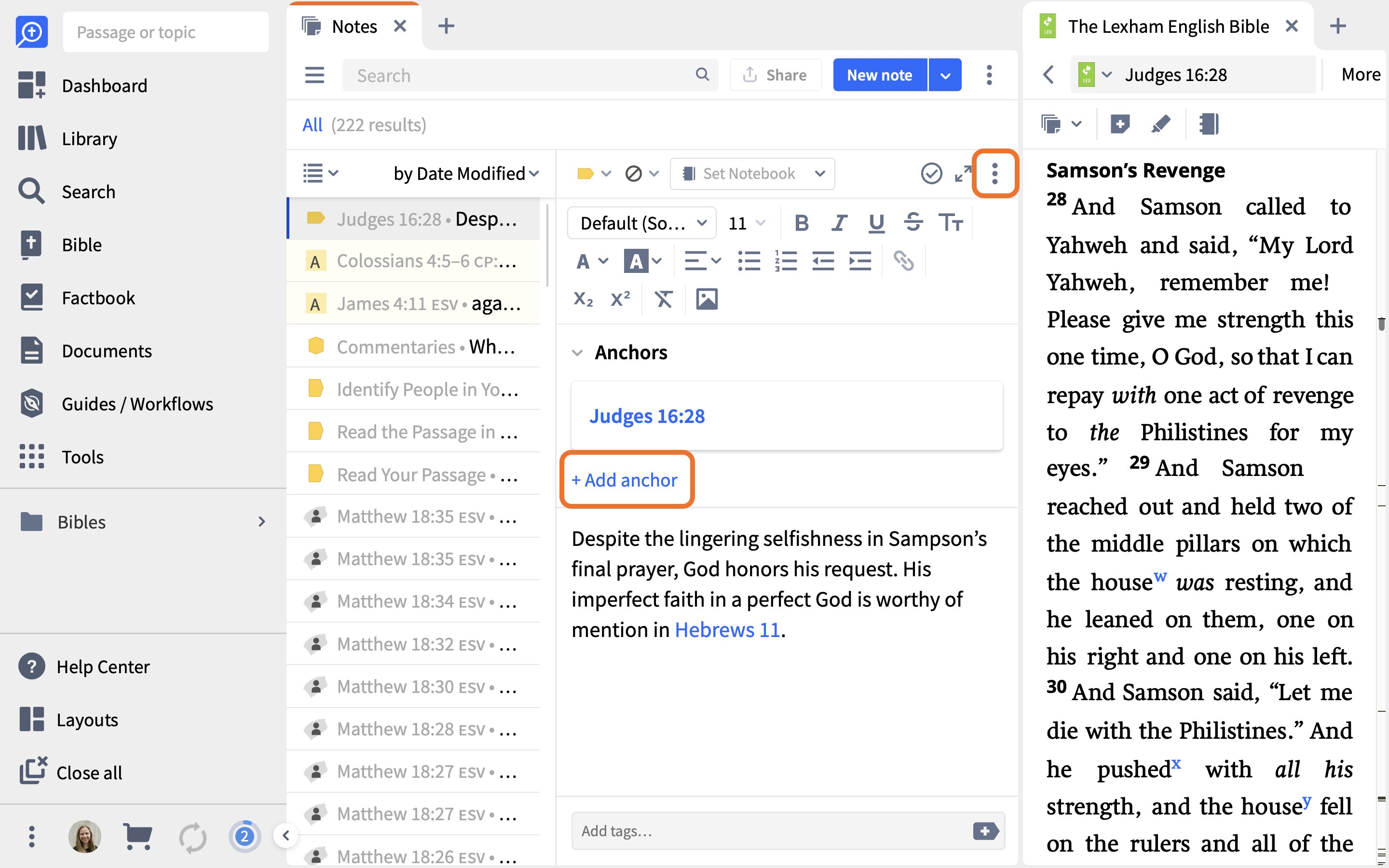Open the notebook icon in Bible toolbar
Image resolution: width=1389 pixels, height=868 pixels.
tap(1209, 124)
